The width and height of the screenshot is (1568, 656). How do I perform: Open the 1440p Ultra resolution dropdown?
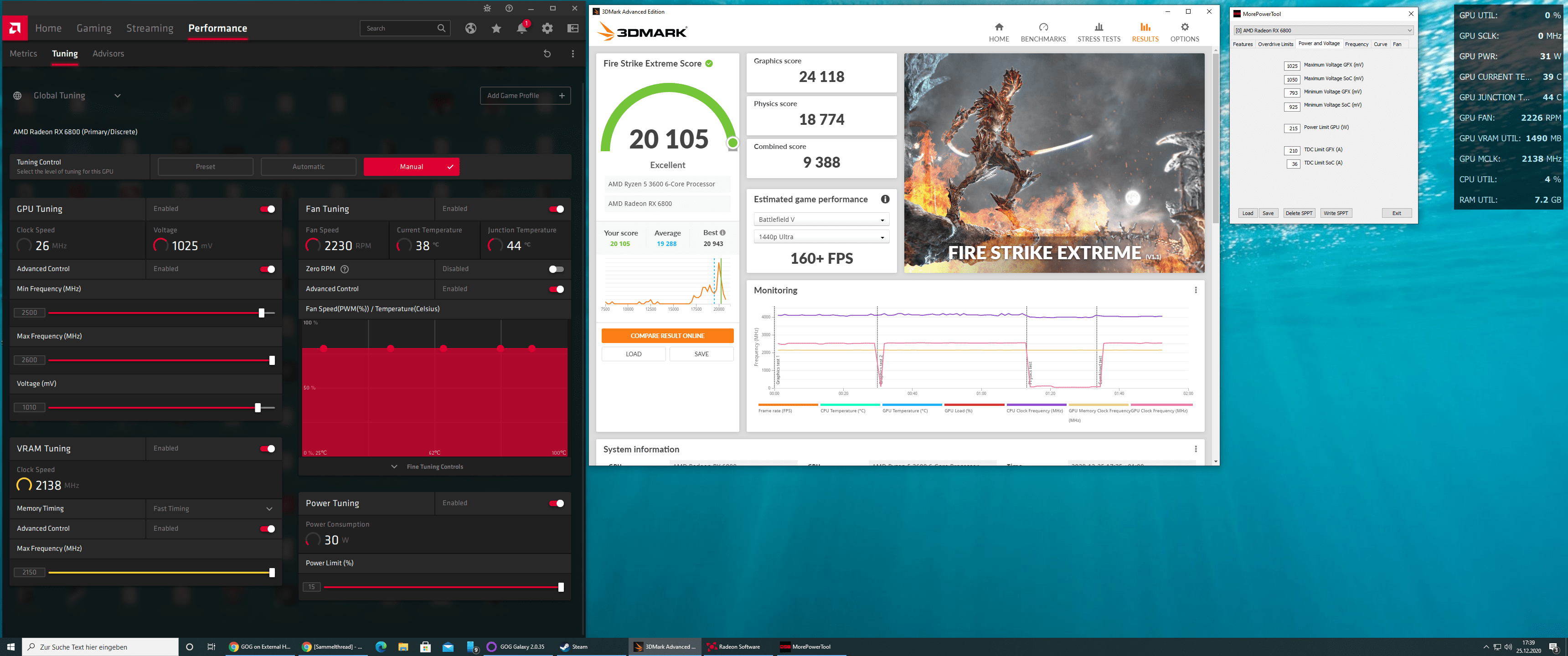821,237
